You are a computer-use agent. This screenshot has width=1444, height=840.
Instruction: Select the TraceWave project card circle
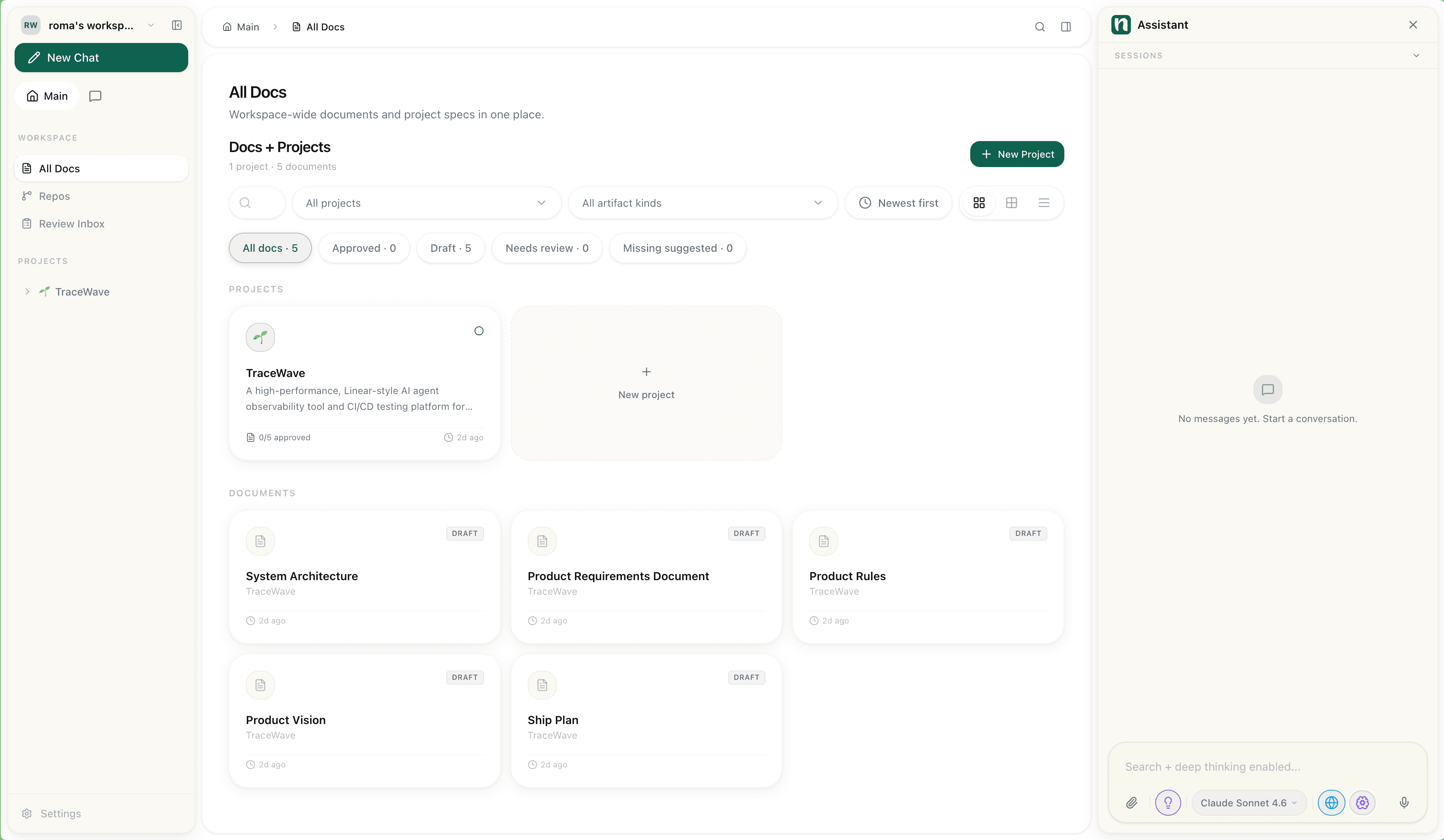click(479, 330)
